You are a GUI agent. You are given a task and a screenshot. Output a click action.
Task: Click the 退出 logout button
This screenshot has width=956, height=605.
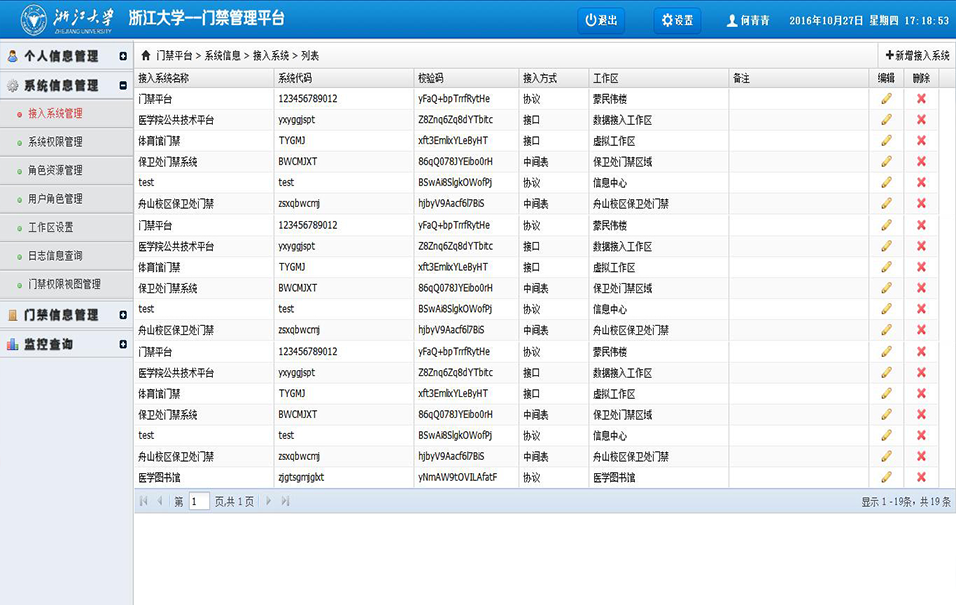pyautogui.click(x=601, y=20)
